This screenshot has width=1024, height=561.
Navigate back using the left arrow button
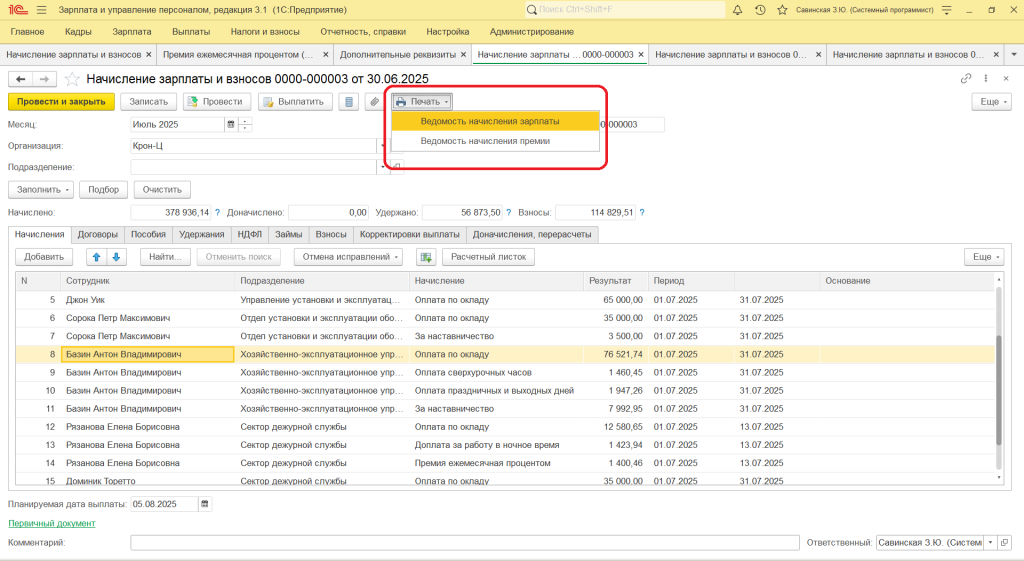20,79
